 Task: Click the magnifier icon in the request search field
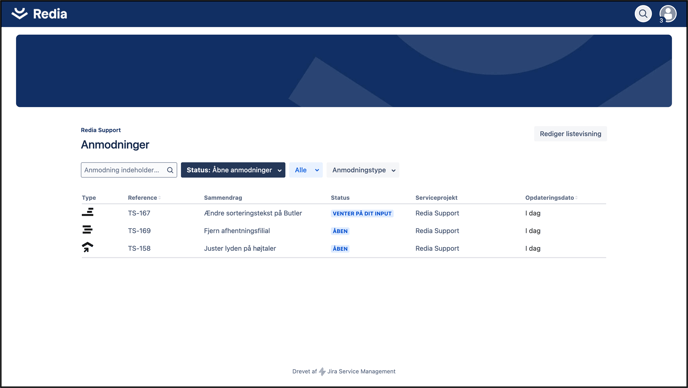click(x=170, y=170)
